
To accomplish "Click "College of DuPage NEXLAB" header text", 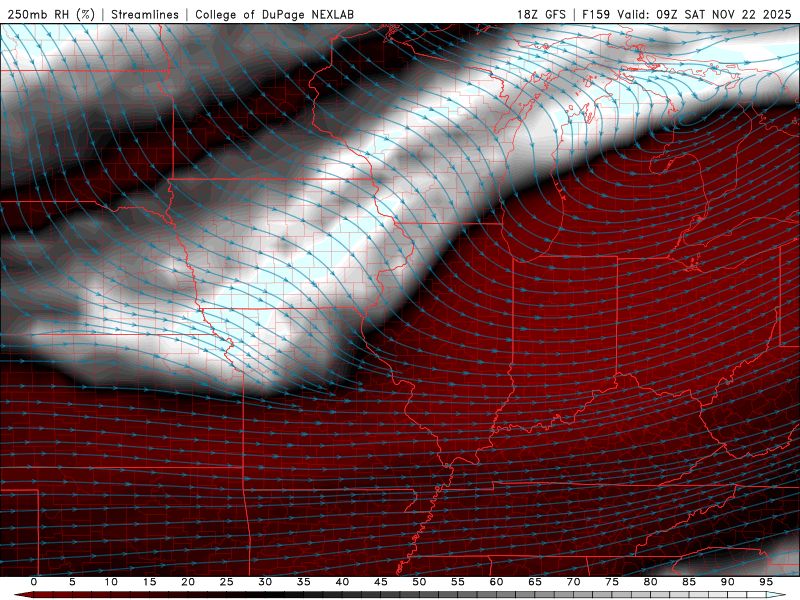I will click(x=274, y=14).
